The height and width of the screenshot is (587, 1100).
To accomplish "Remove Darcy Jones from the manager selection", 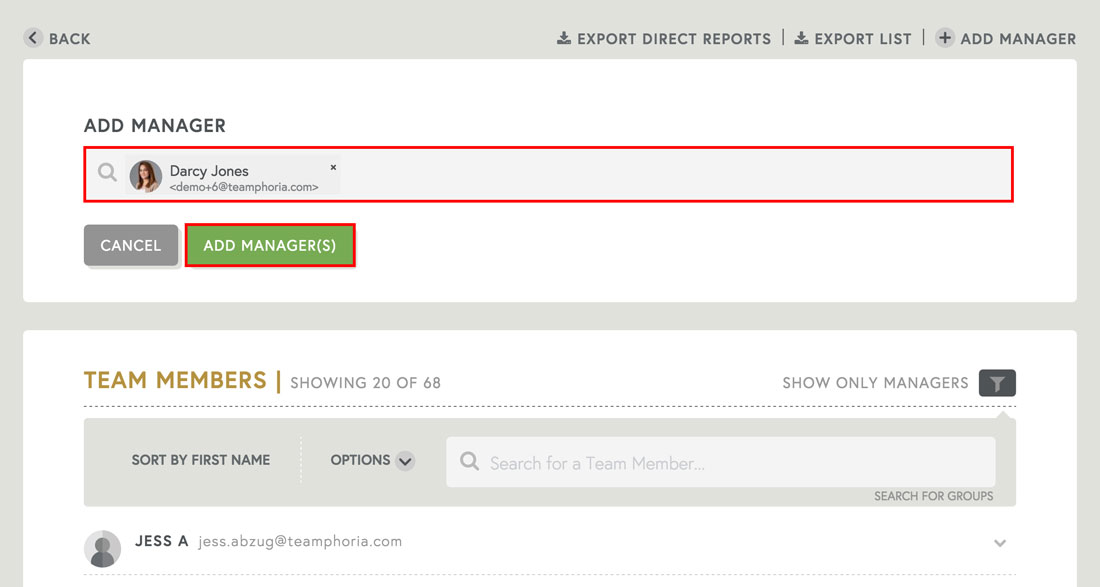I will click(x=333, y=166).
